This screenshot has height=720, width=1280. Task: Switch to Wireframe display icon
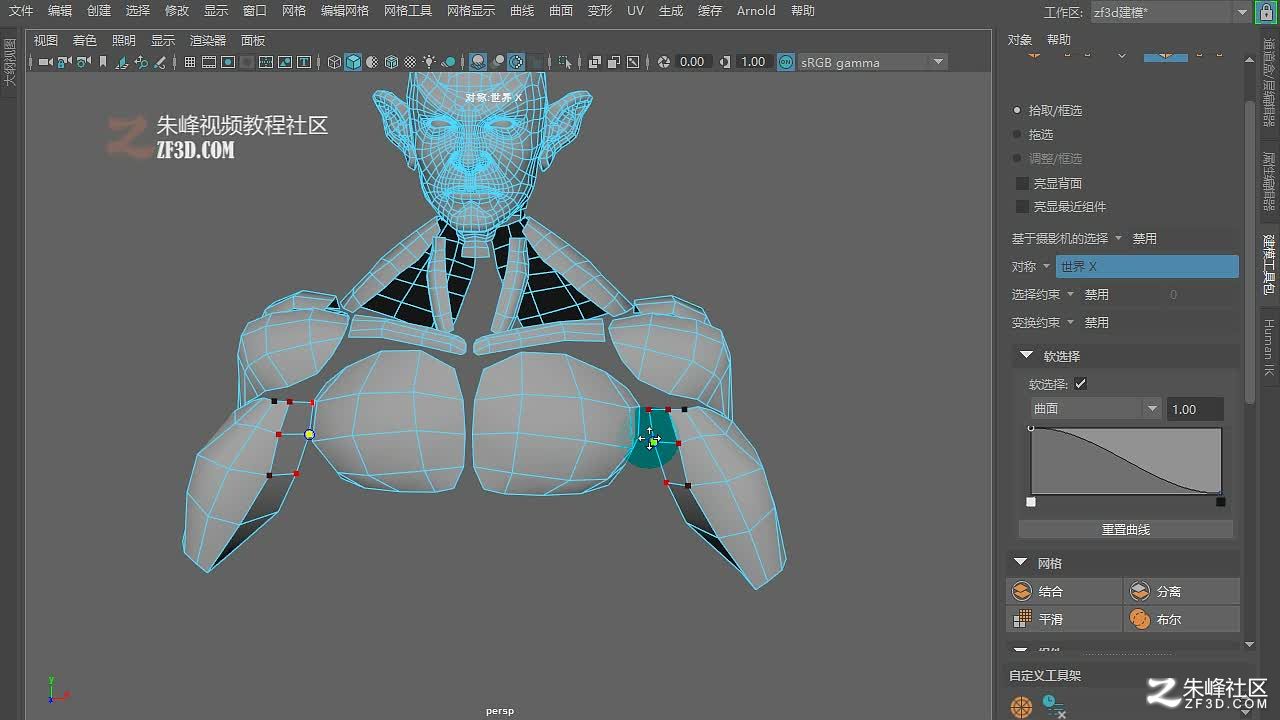click(x=334, y=62)
